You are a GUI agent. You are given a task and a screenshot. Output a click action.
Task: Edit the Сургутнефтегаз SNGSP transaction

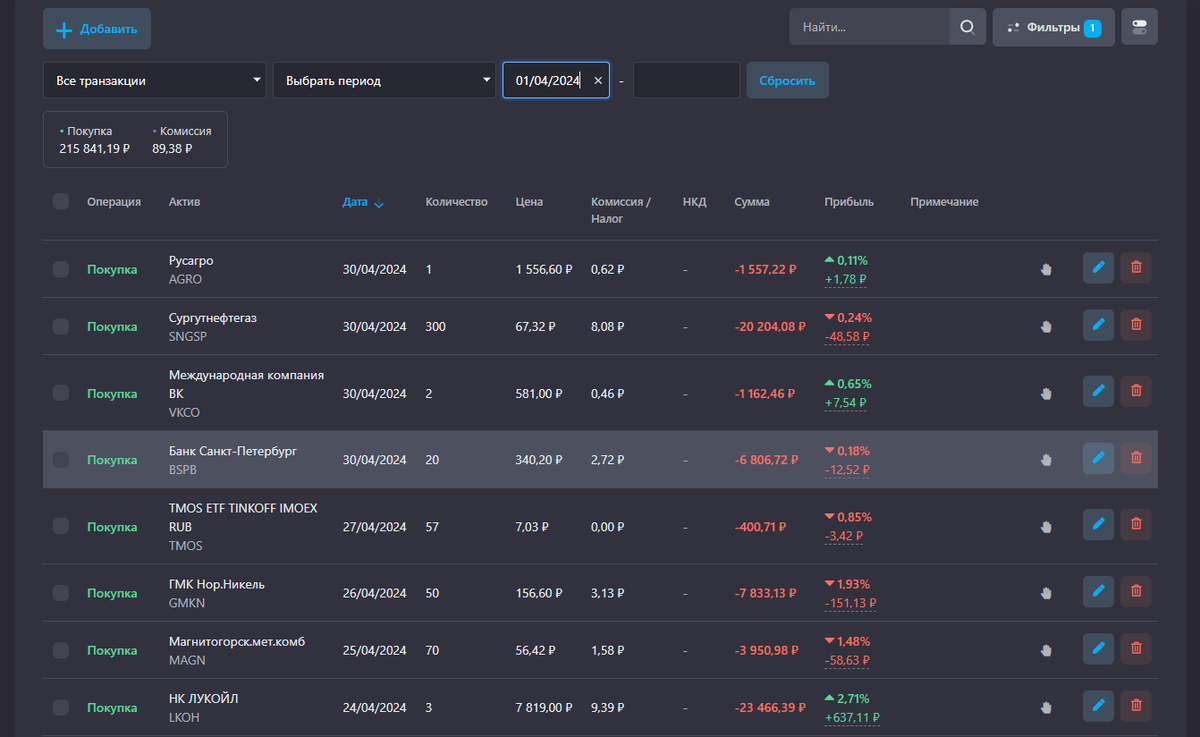(1098, 325)
